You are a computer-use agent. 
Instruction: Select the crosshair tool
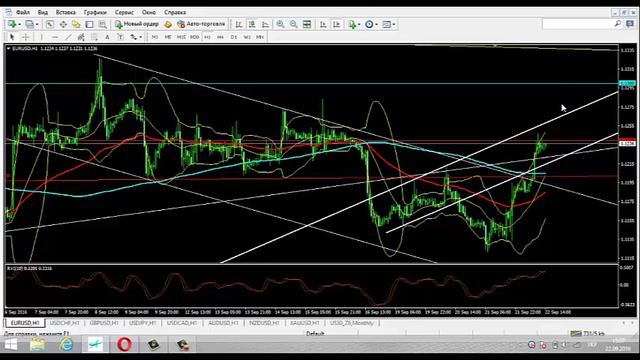click(x=25, y=37)
